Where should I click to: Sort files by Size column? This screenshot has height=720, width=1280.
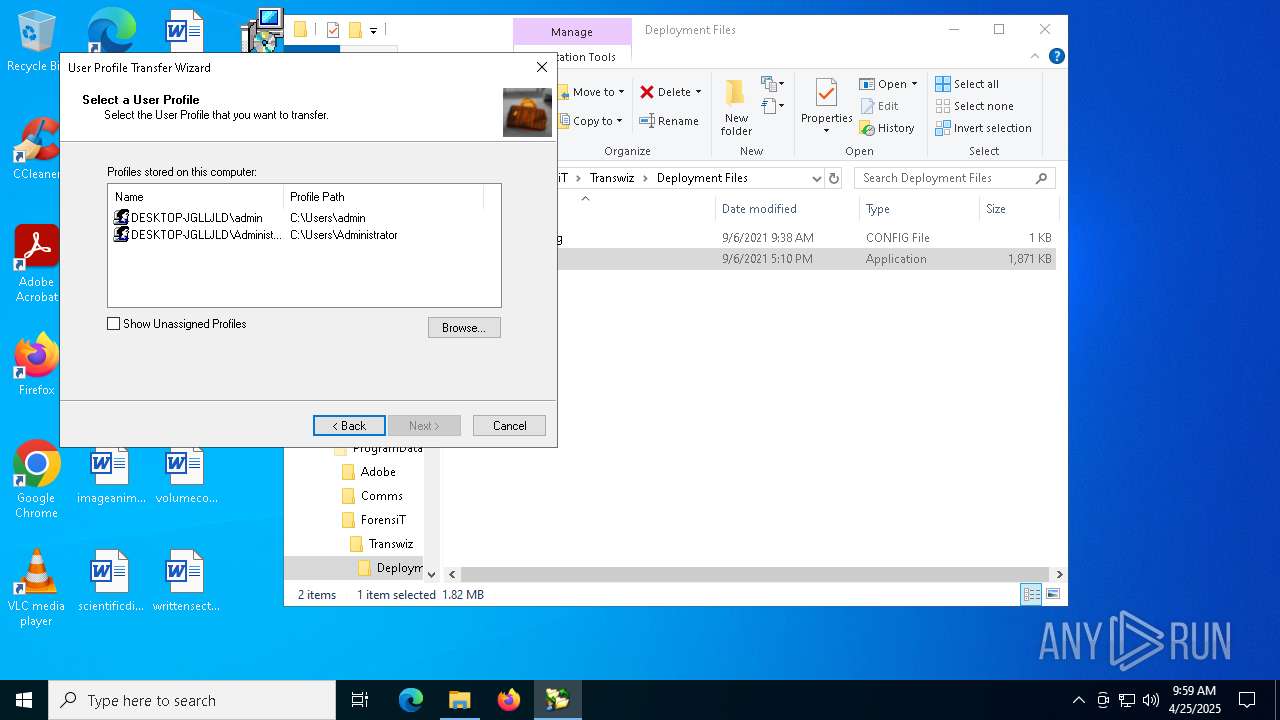click(1018, 209)
